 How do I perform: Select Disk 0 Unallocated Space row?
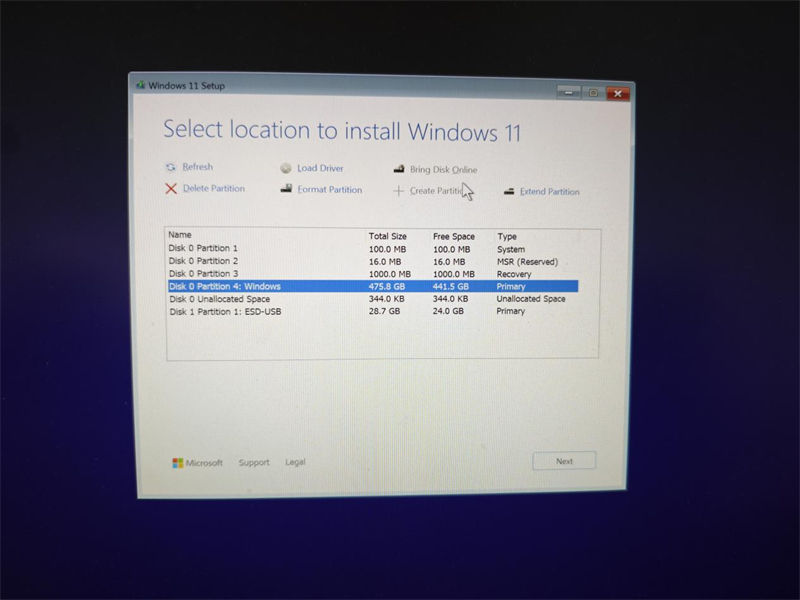click(373, 299)
